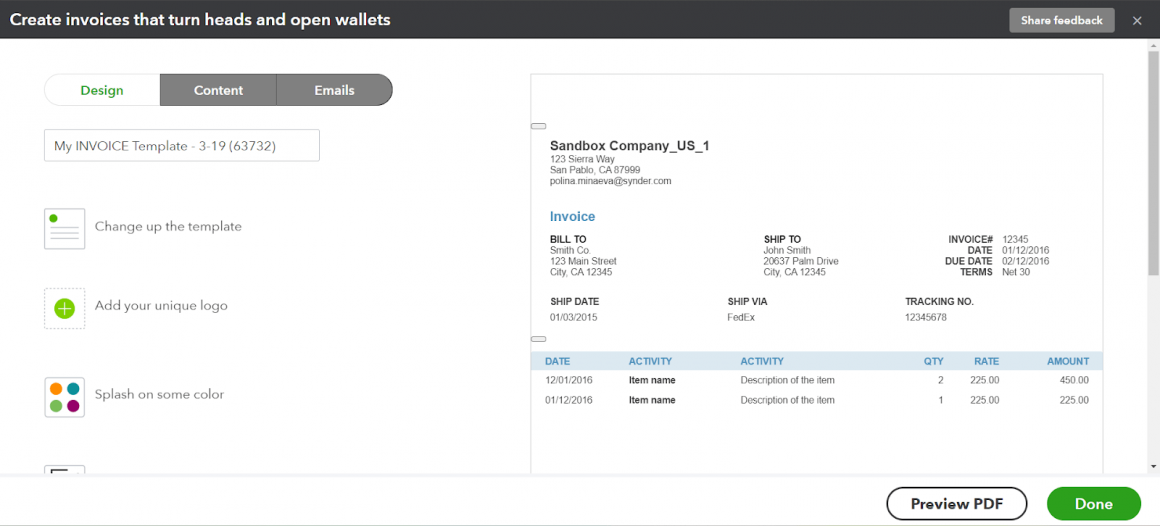This screenshot has width=1160, height=526.
Task: Click the margin handle above the table header
Action: coord(538,339)
